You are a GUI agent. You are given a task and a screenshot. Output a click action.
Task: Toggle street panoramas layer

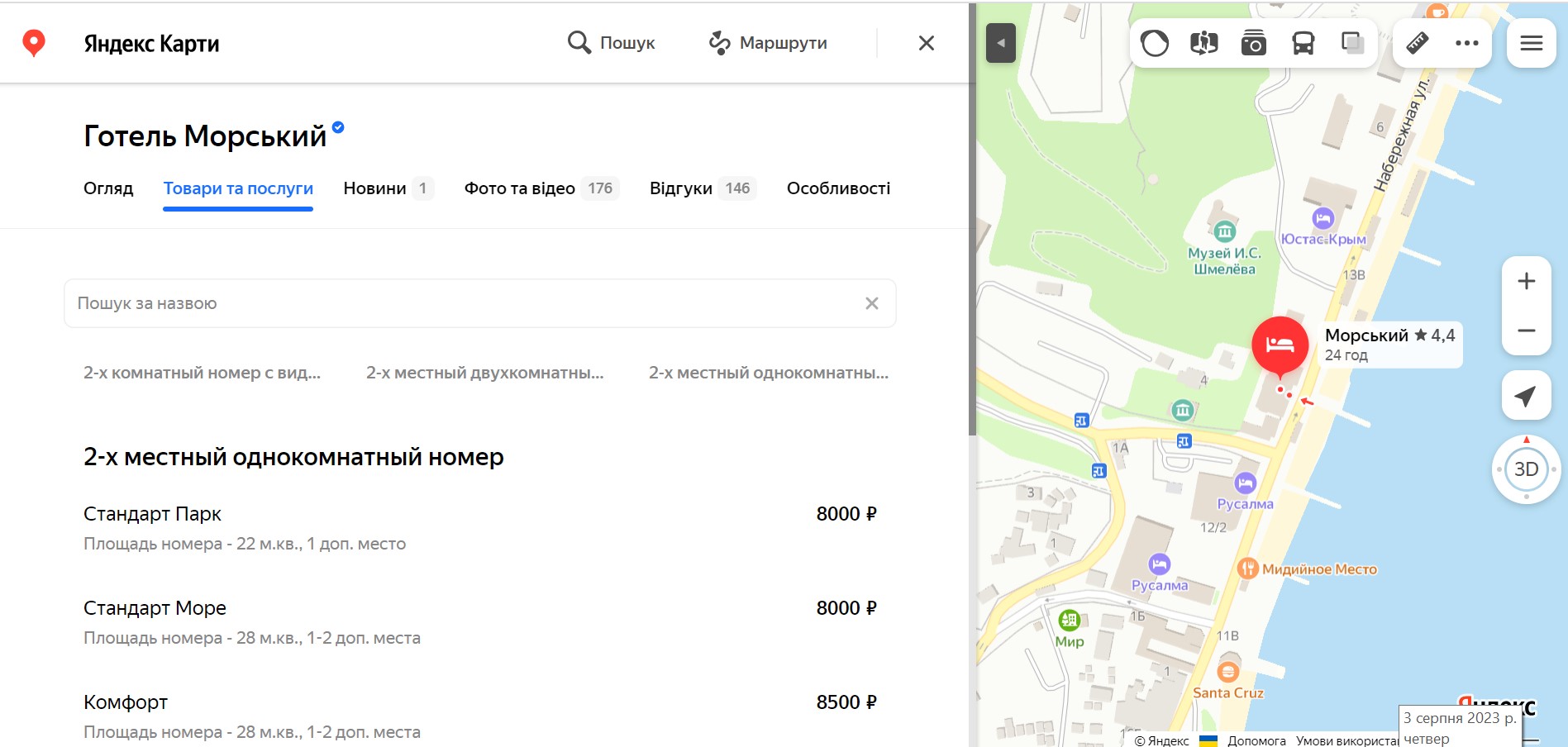[1203, 43]
